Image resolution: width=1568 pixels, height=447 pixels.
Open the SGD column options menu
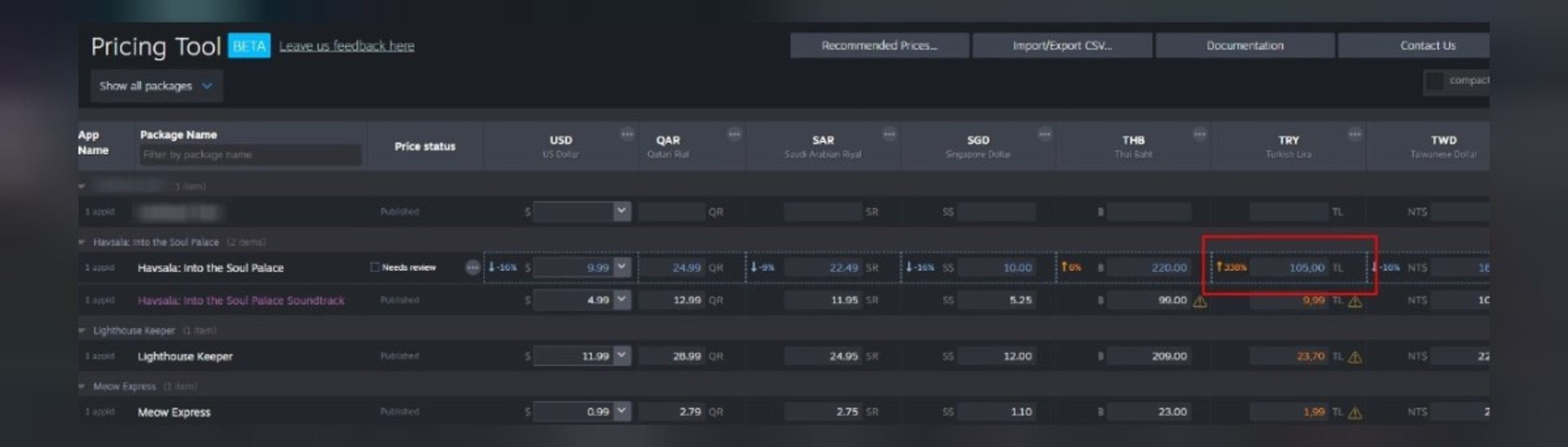[1044, 134]
